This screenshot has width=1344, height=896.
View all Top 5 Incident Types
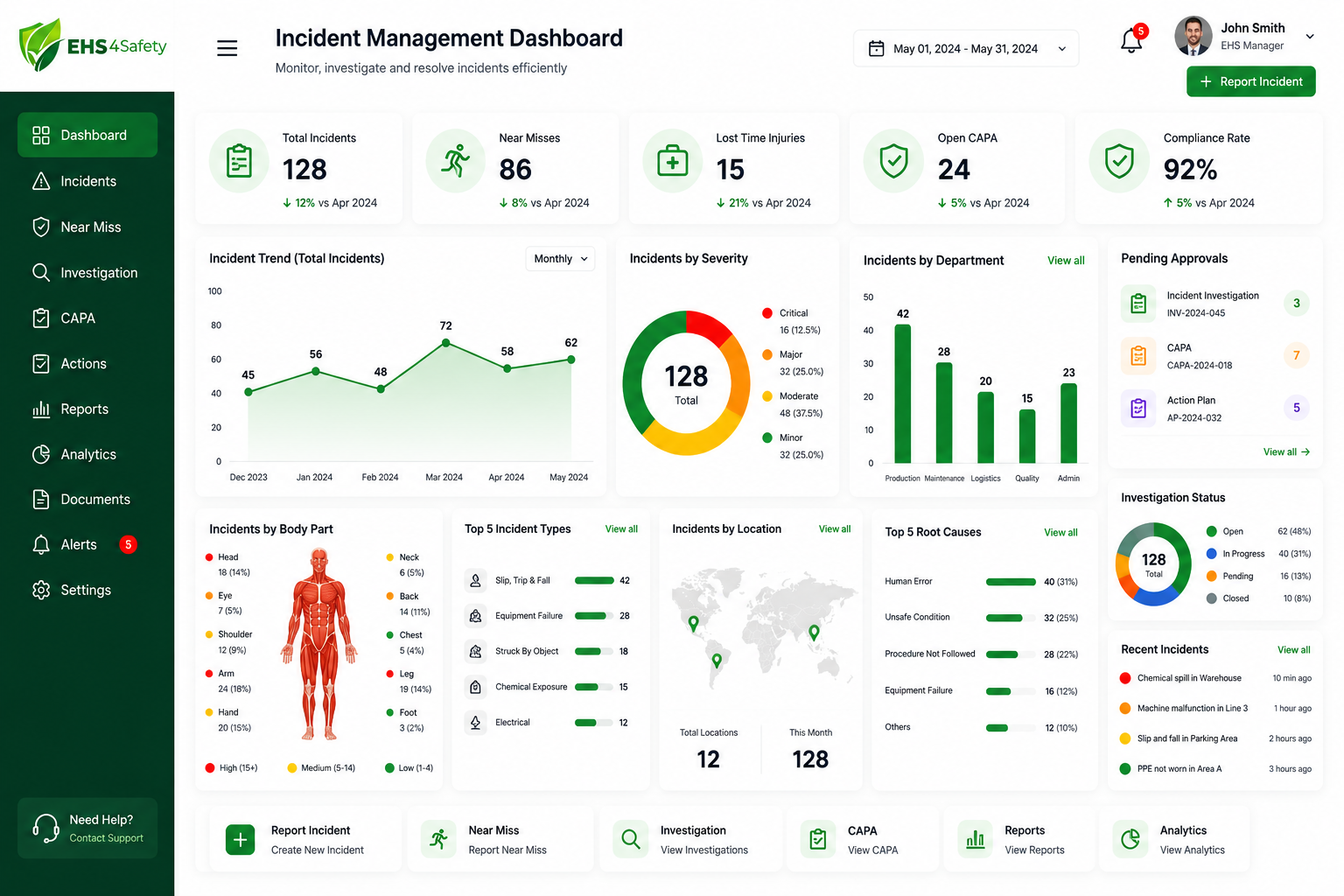tap(621, 529)
